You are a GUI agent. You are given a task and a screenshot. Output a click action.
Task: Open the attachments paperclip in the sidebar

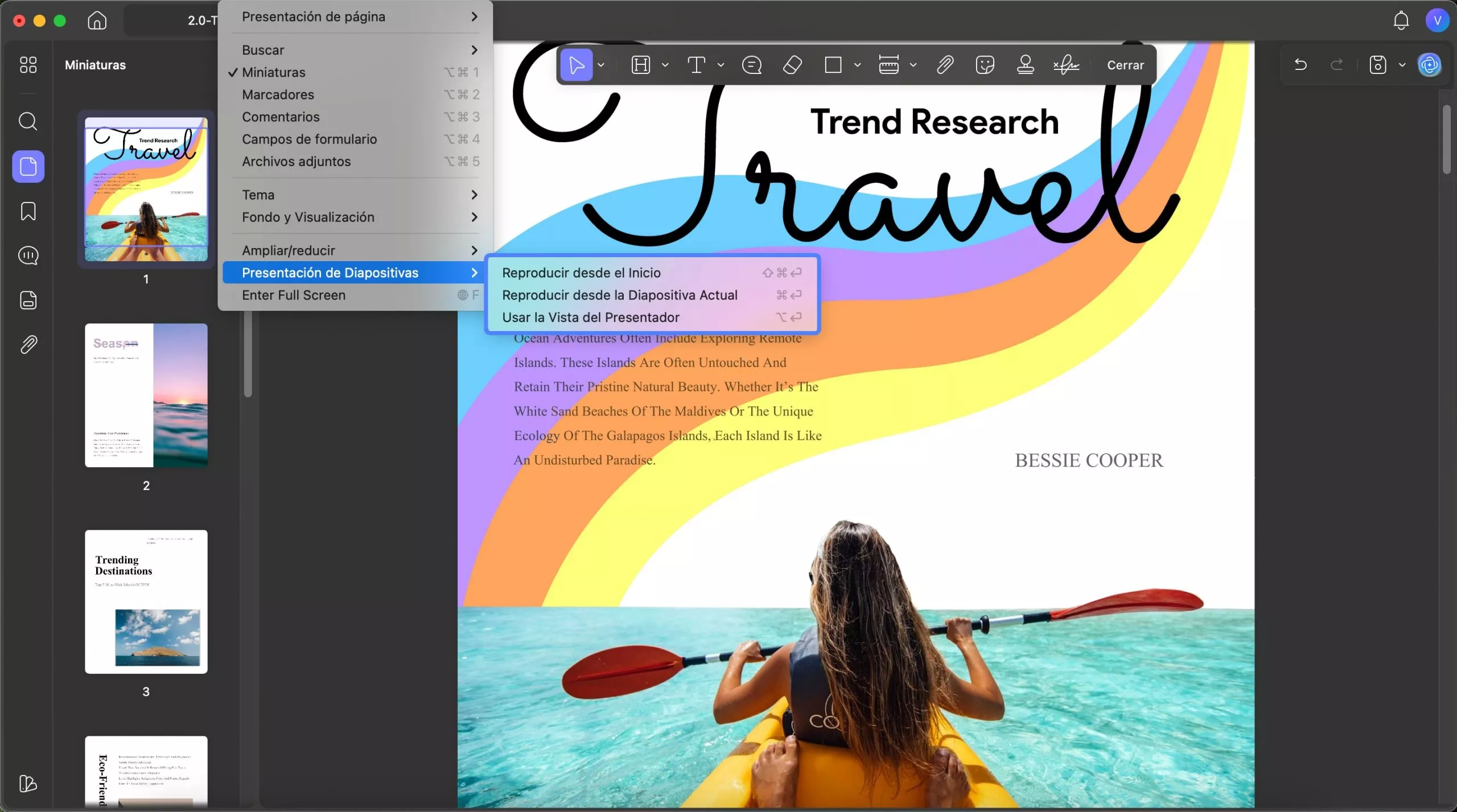click(28, 344)
